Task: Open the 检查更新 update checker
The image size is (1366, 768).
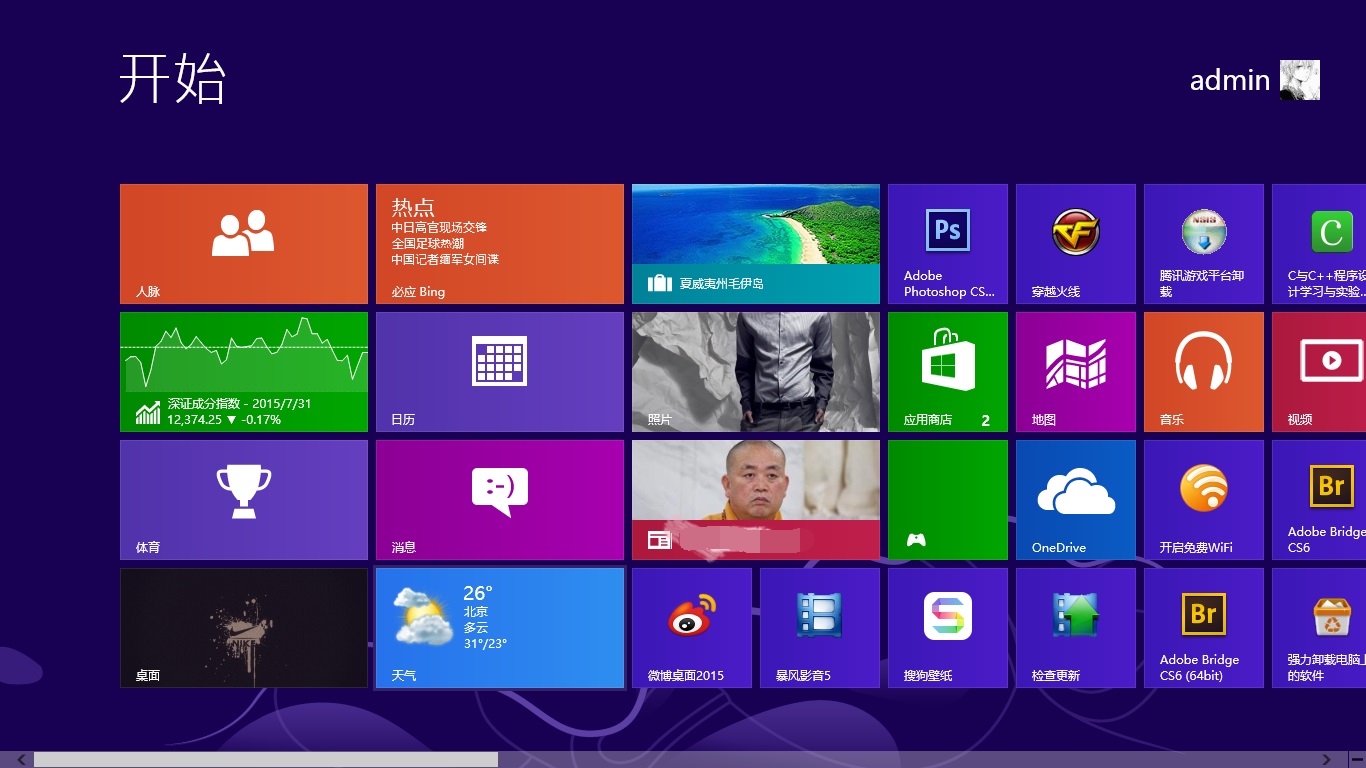Action: pos(1075,627)
